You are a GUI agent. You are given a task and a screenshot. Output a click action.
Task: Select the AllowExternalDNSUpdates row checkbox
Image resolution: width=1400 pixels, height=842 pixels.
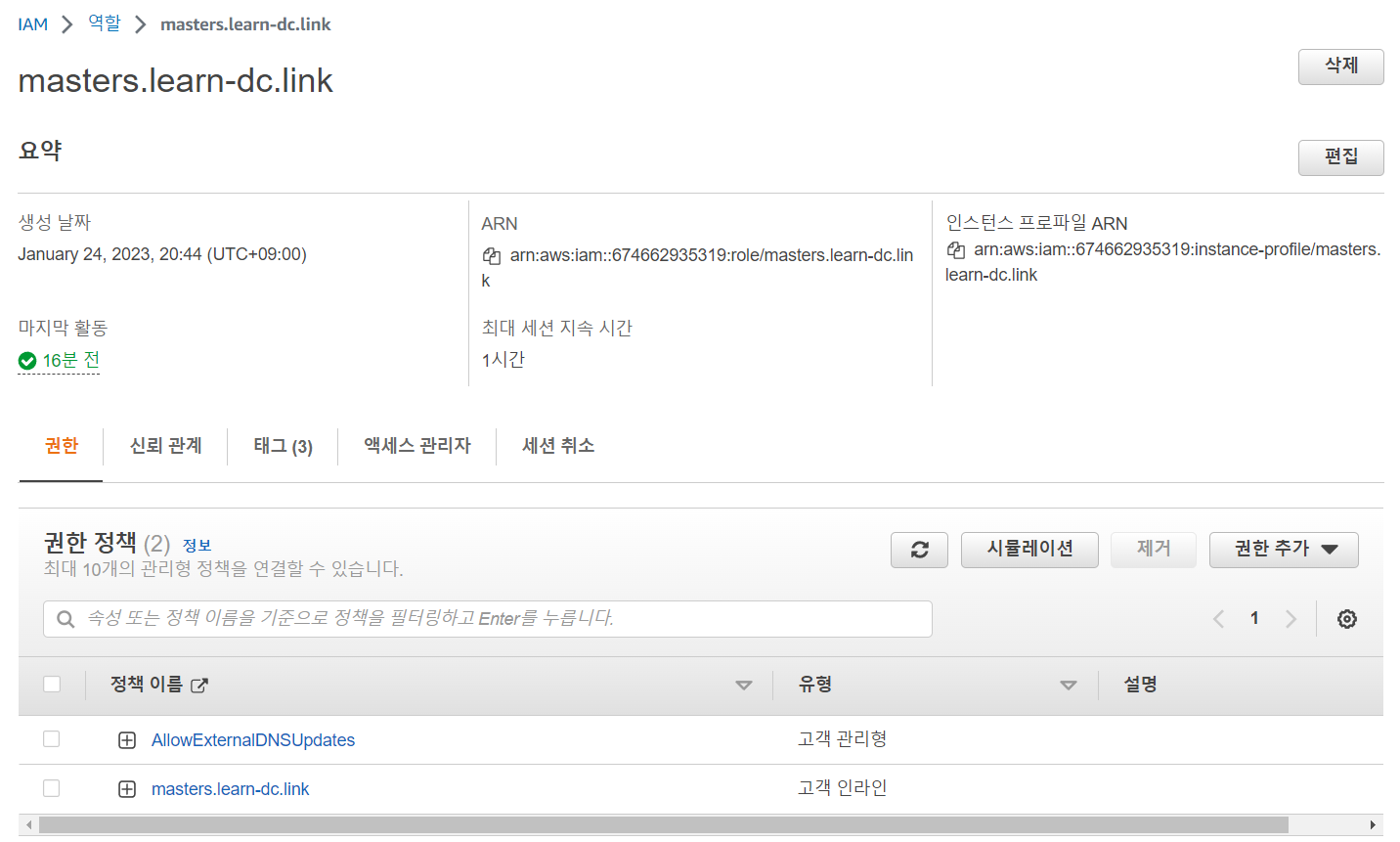tap(51, 738)
